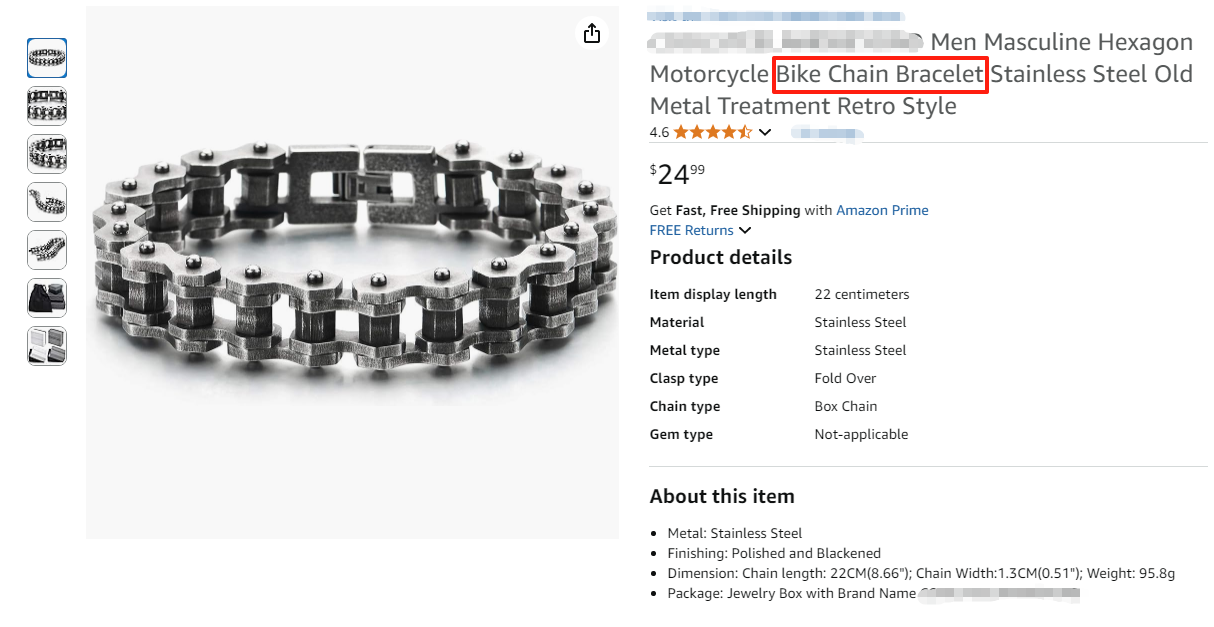The width and height of the screenshot is (1214, 627).
Task: Click the "About this item" heading
Action: (x=721, y=496)
